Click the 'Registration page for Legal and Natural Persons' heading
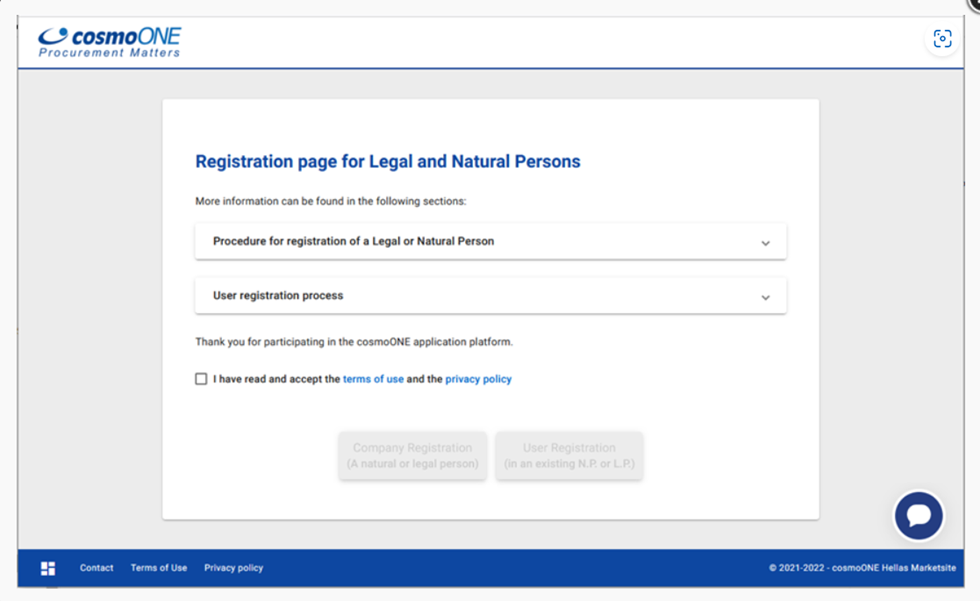This screenshot has width=980, height=601. [x=387, y=161]
